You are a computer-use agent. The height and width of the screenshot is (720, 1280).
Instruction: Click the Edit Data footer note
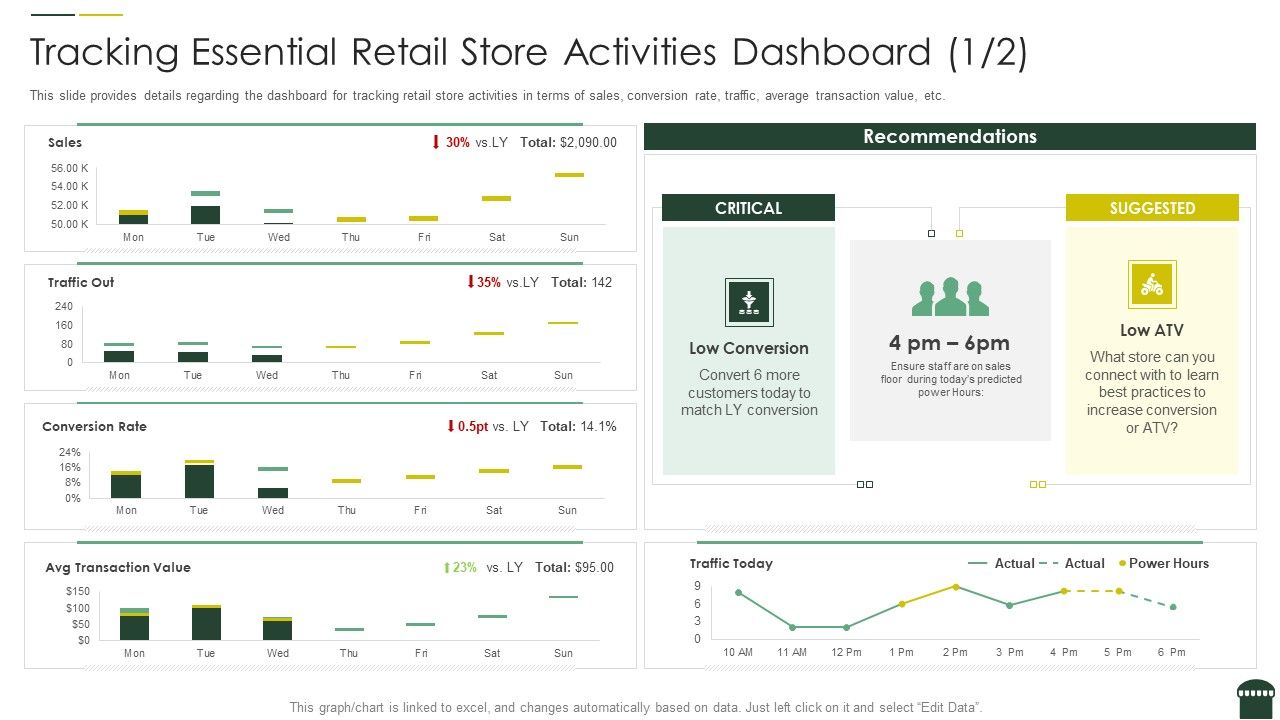(x=636, y=707)
